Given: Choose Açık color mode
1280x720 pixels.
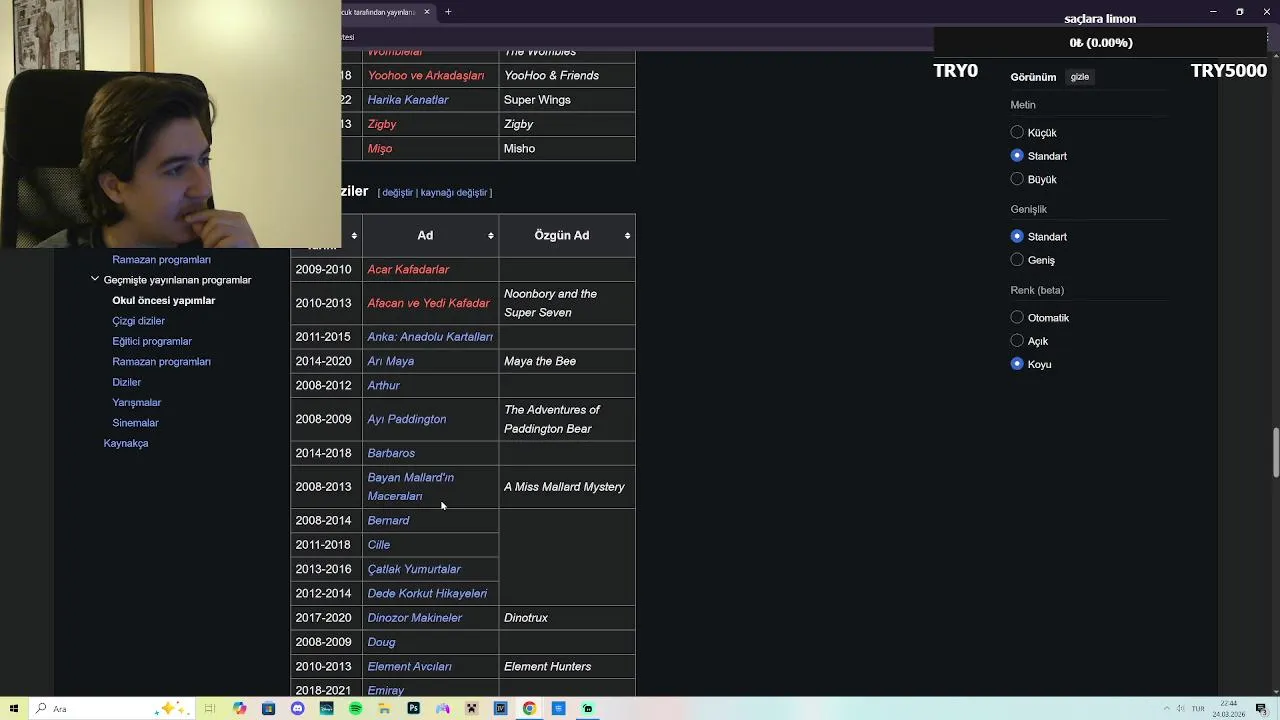Looking at the screenshot, I should coord(1017,341).
